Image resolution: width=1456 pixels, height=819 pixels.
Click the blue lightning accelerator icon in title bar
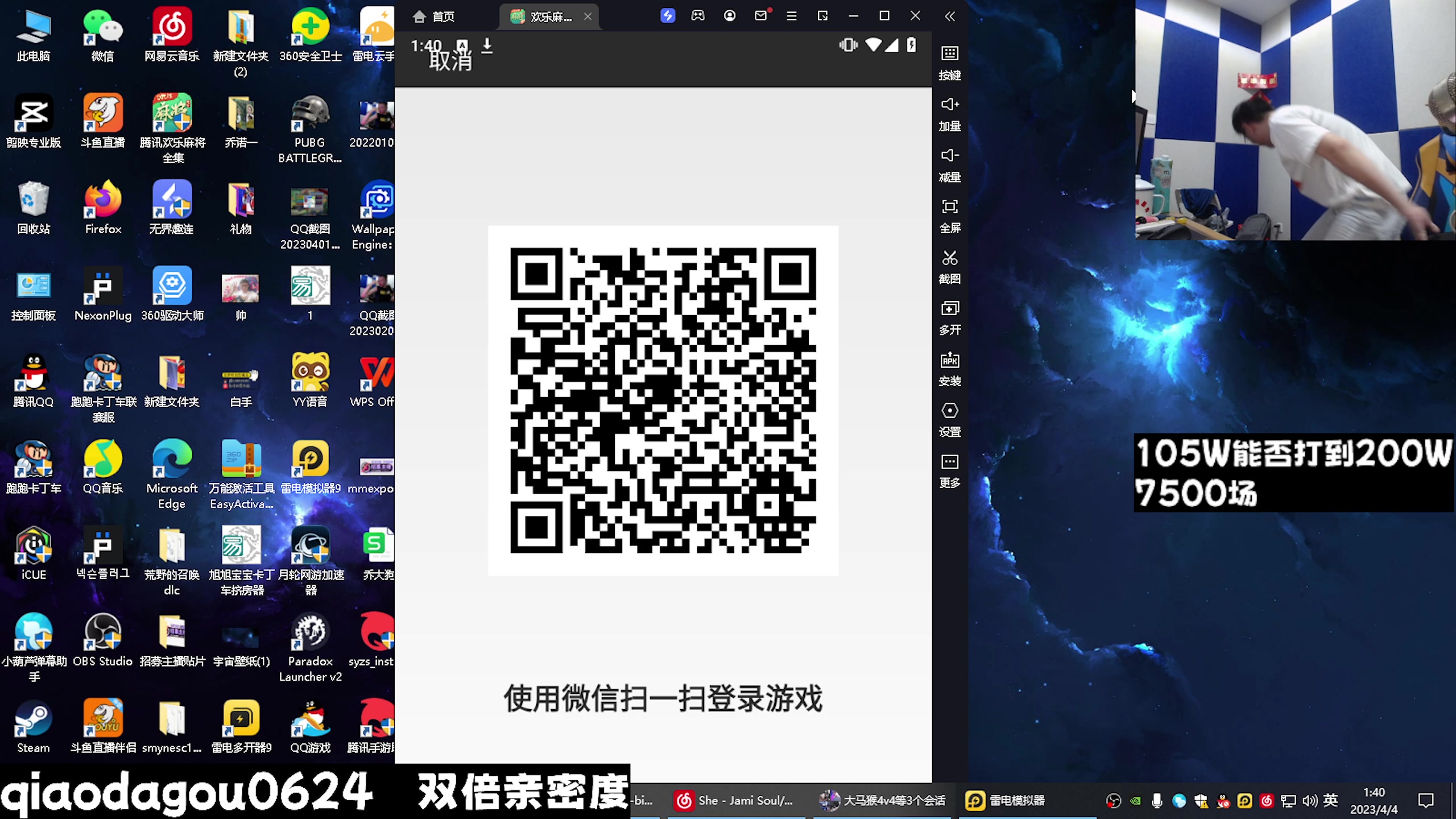pos(668,16)
